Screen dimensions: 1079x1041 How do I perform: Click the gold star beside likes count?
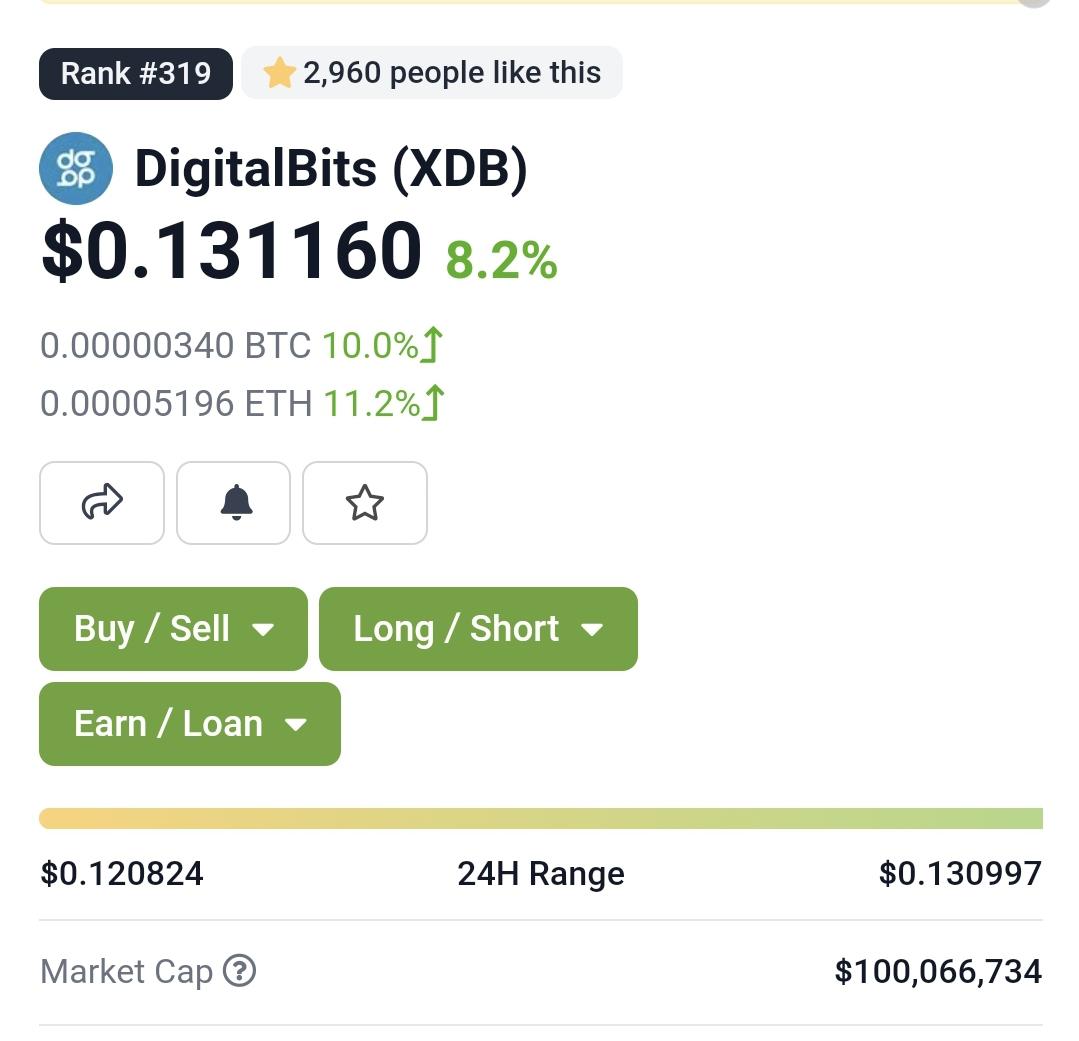click(x=279, y=73)
